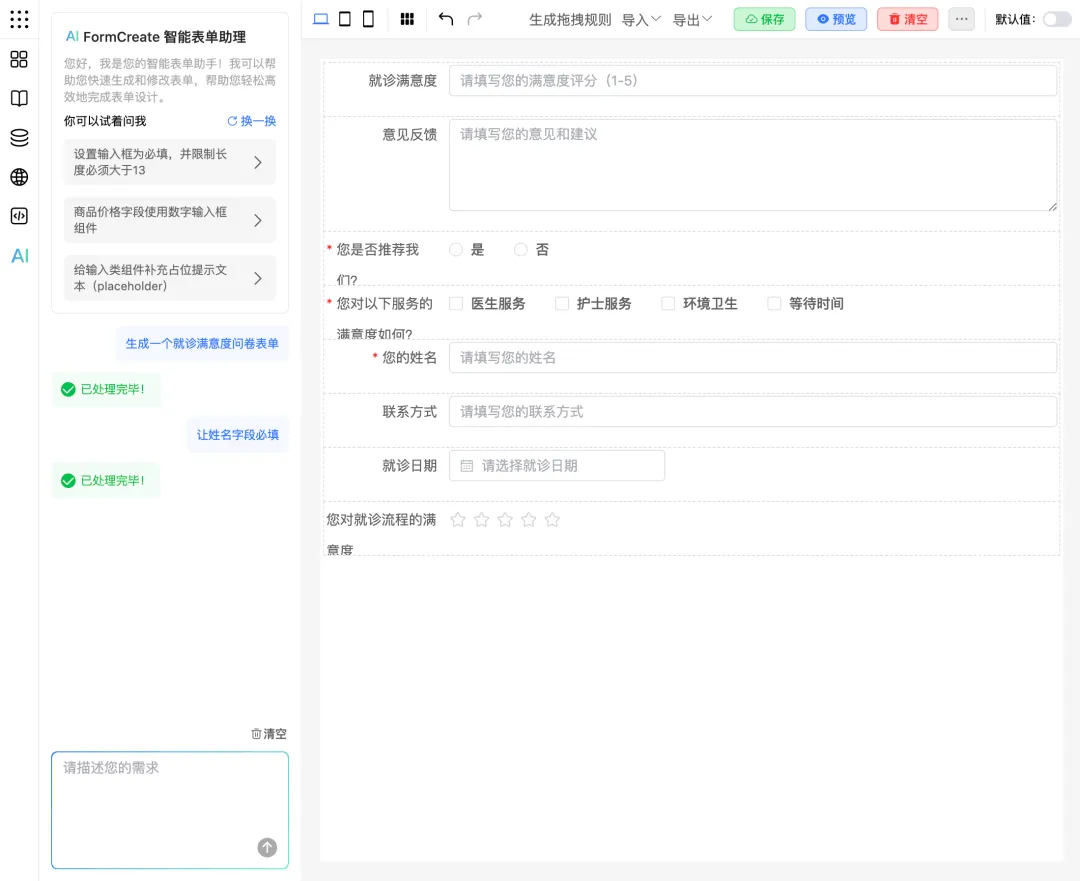Click the green 保存 button
The height and width of the screenshot is (881, 1080).
coord(764,18)
